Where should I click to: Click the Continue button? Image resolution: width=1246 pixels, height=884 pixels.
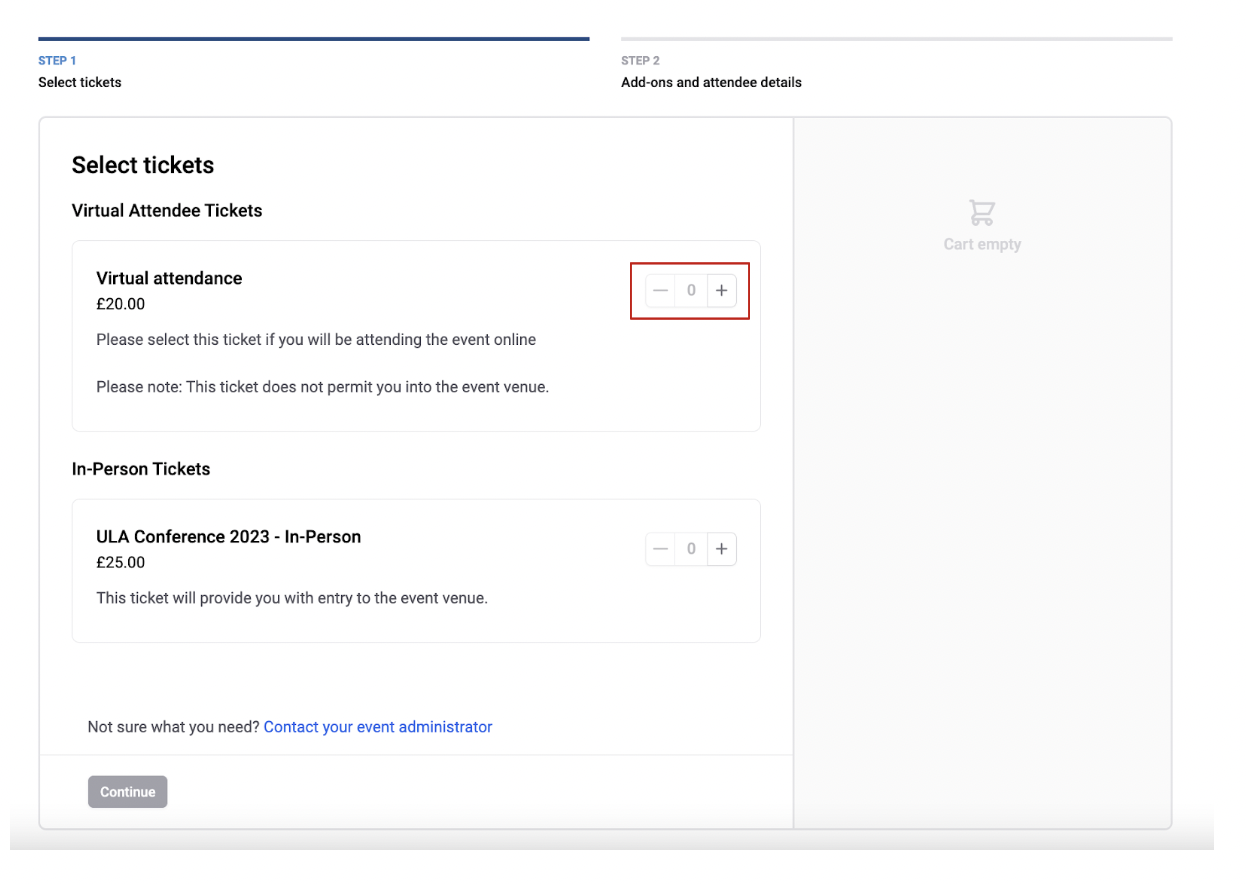click(x=127, y=792)
